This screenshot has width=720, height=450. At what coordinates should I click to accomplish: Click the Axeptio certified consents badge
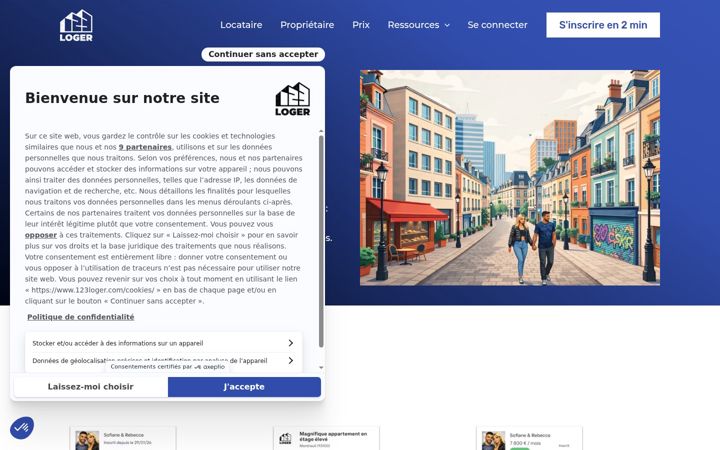point(168,367)
